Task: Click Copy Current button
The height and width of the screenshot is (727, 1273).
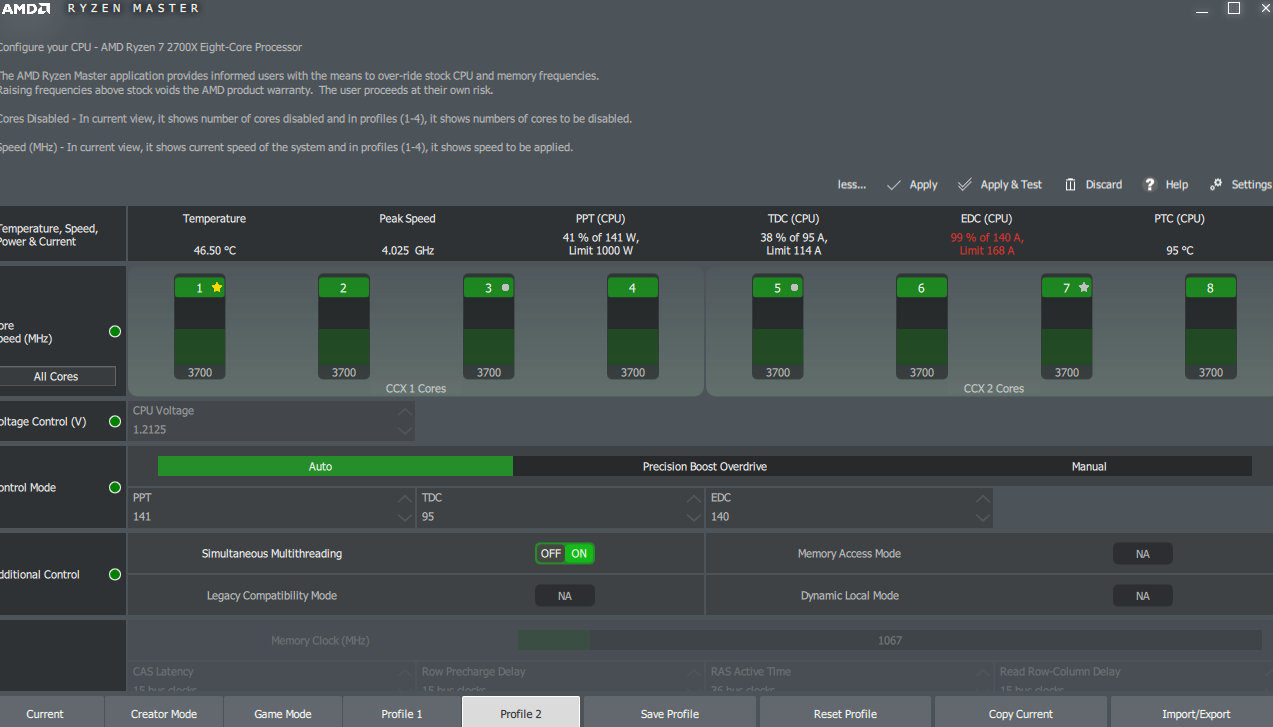Action: coord(1021,714)
